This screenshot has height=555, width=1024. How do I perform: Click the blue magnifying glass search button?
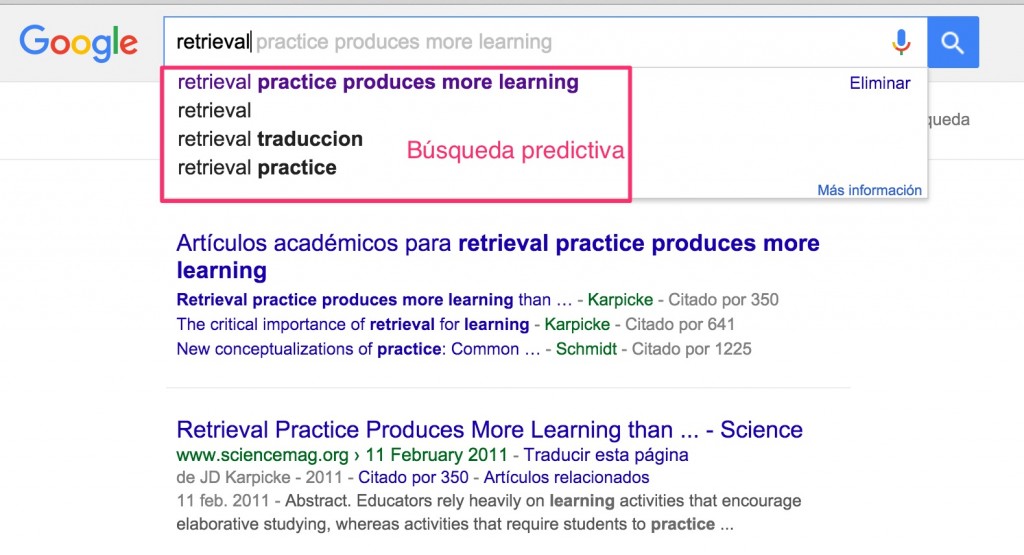(x=952, y=42)
